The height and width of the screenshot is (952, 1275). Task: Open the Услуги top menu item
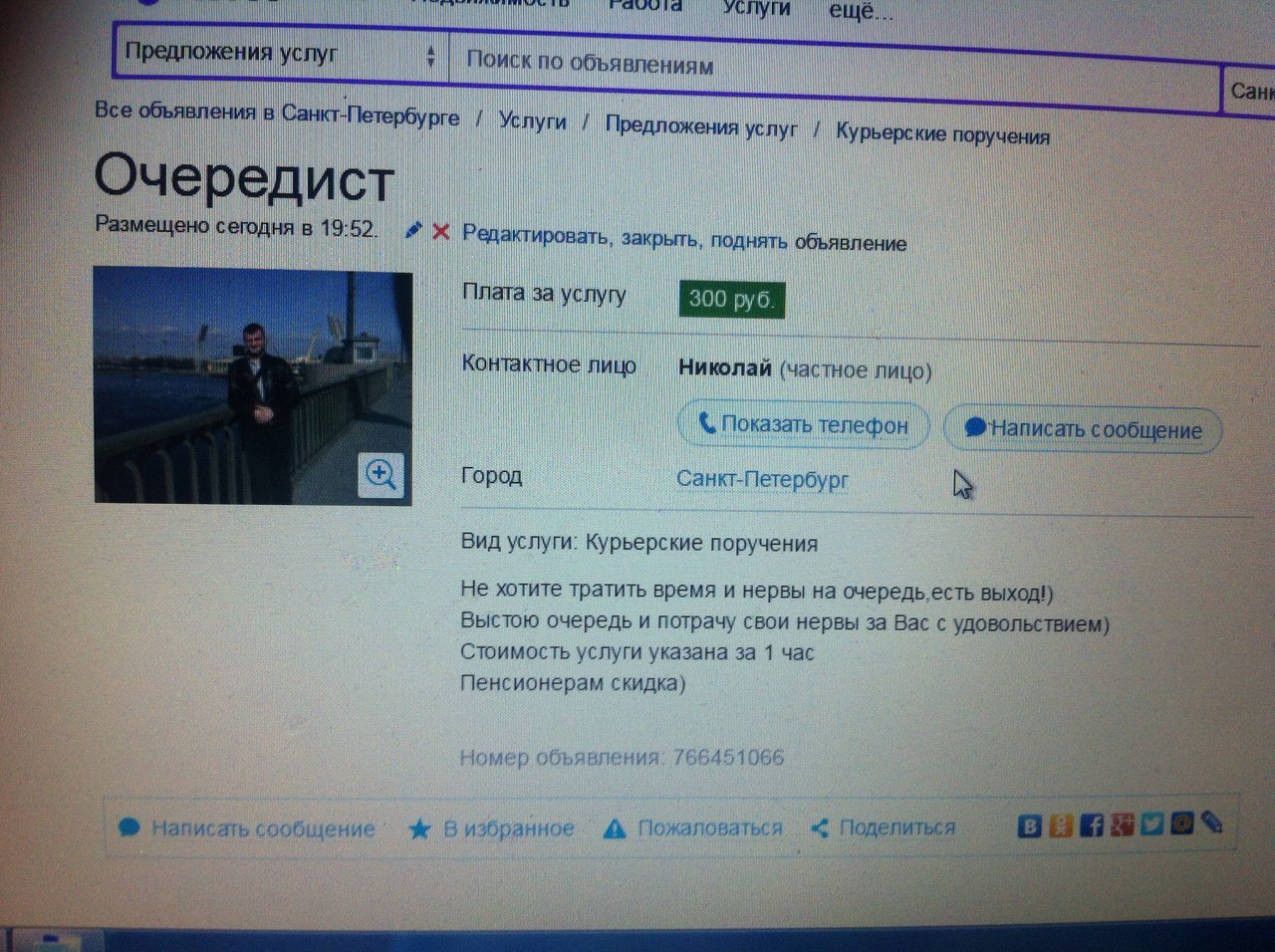pos(756,7)
